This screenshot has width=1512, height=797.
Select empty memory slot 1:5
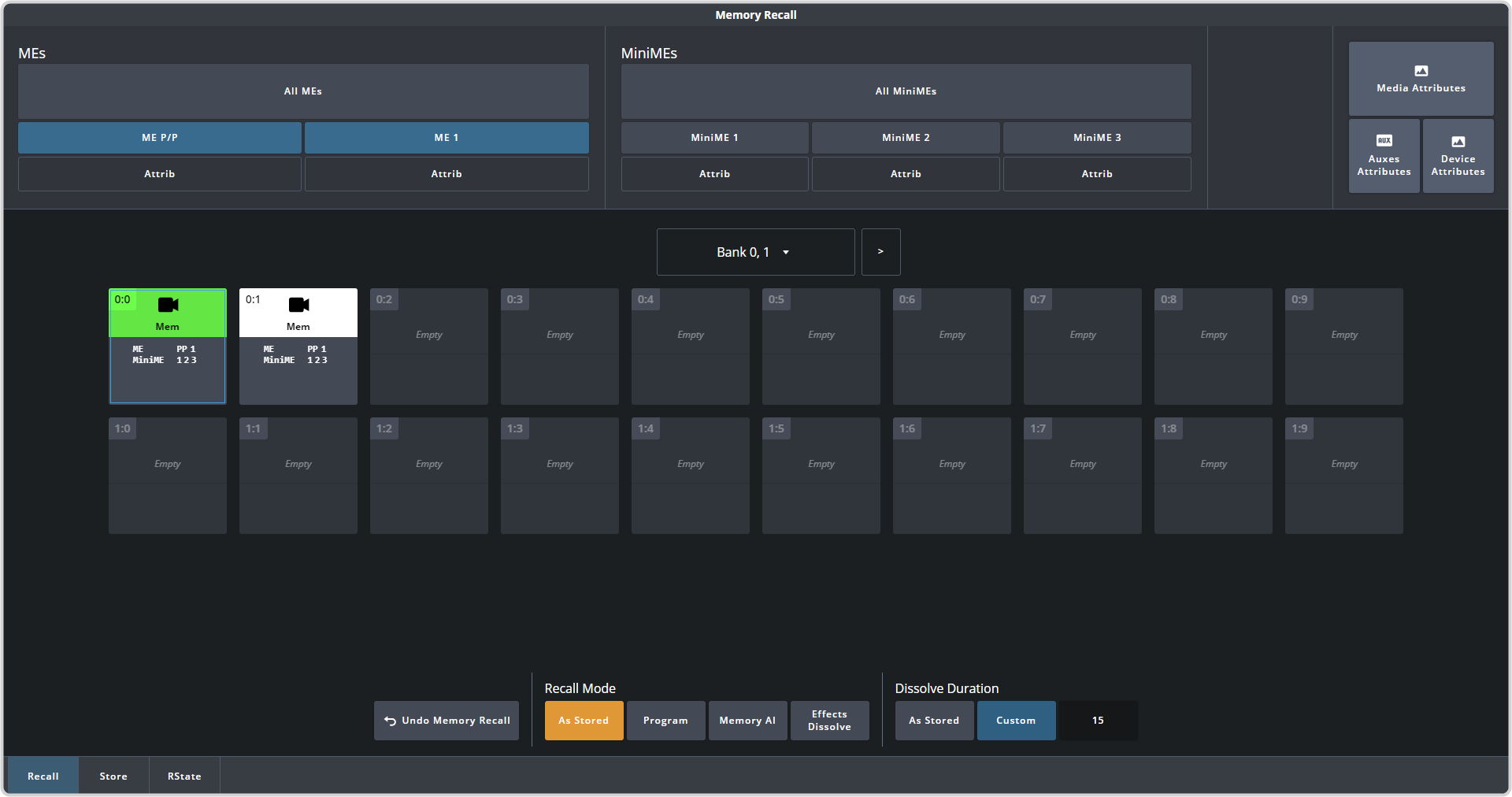point(821,476)
